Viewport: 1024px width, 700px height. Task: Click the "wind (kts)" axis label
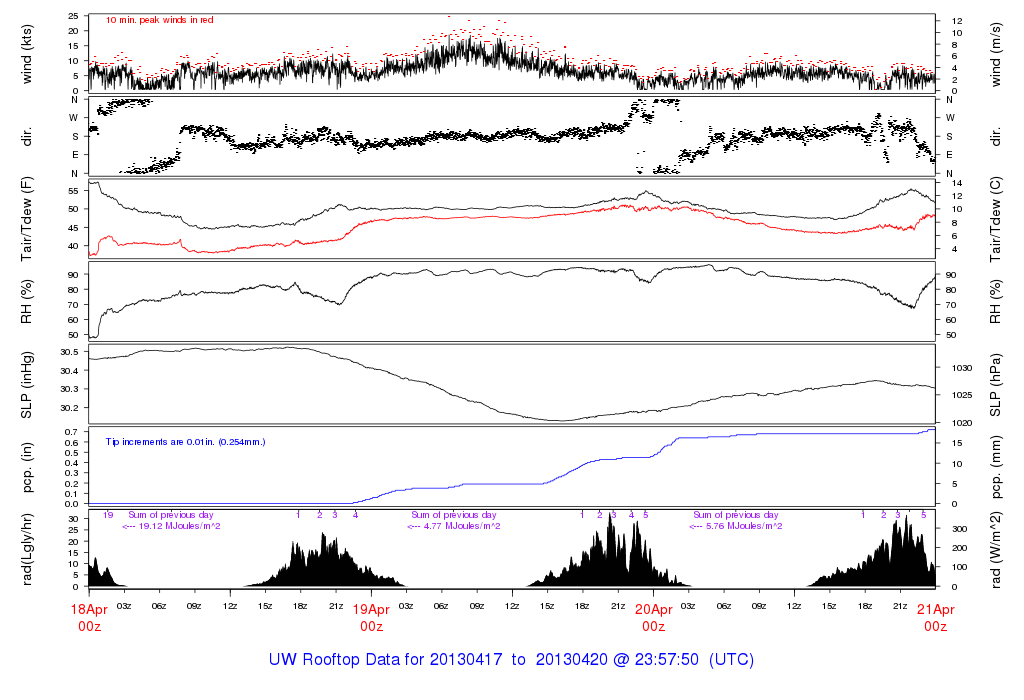(x=27, y=54)
